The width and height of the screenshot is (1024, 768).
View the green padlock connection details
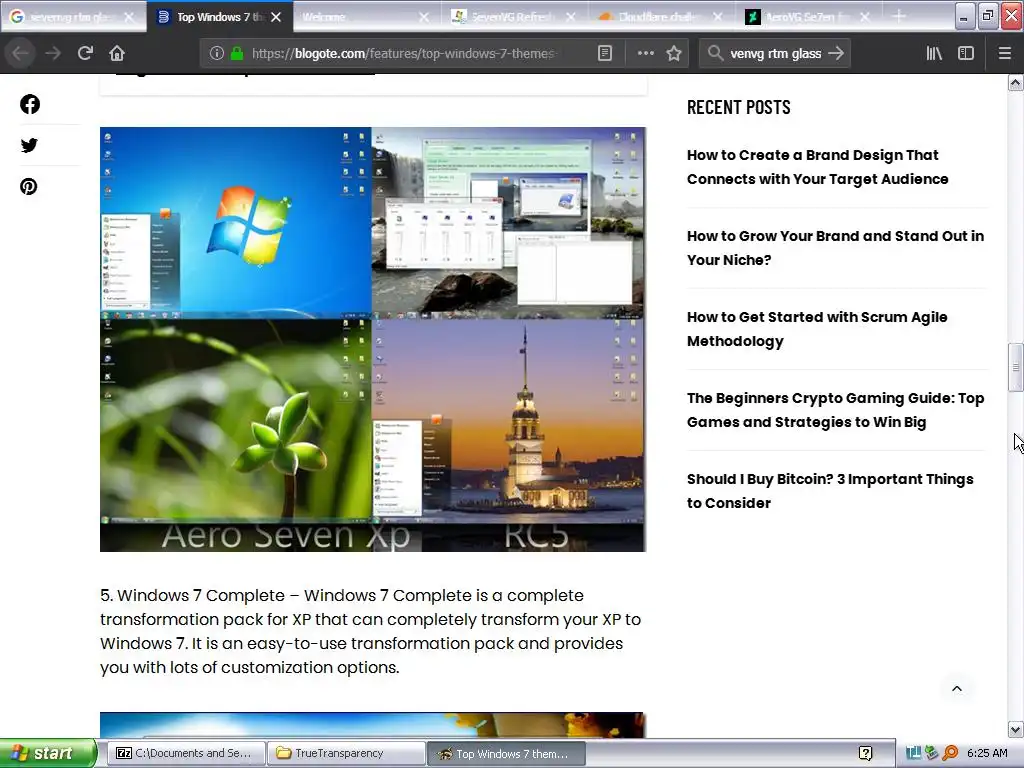[x=236, y=54]
